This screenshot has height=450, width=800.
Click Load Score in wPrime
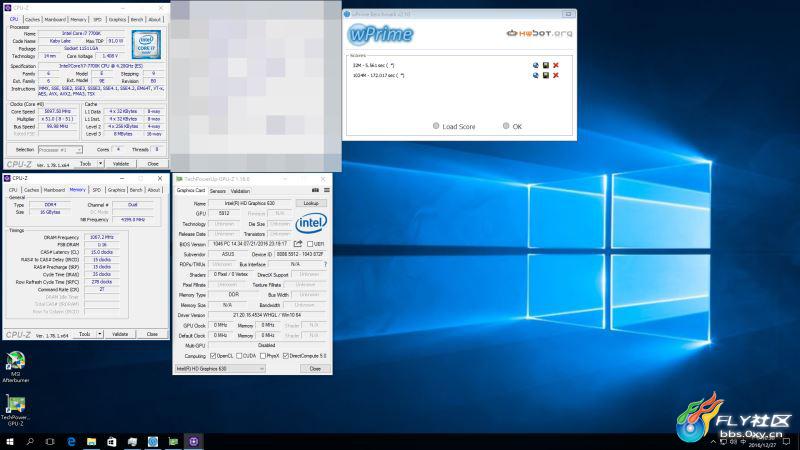point(454,126)
